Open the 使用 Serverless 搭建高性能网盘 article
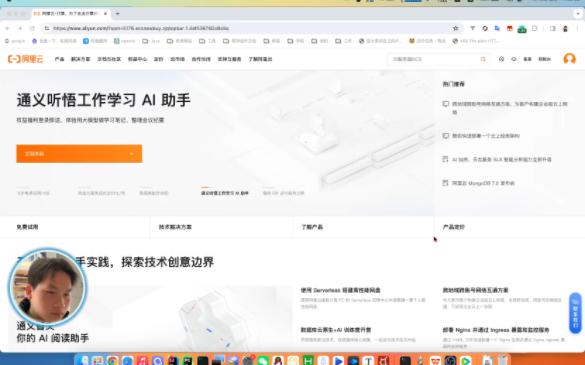Image resolution: width=585 pixels, height=365 pixels. (x=340, y=290)
